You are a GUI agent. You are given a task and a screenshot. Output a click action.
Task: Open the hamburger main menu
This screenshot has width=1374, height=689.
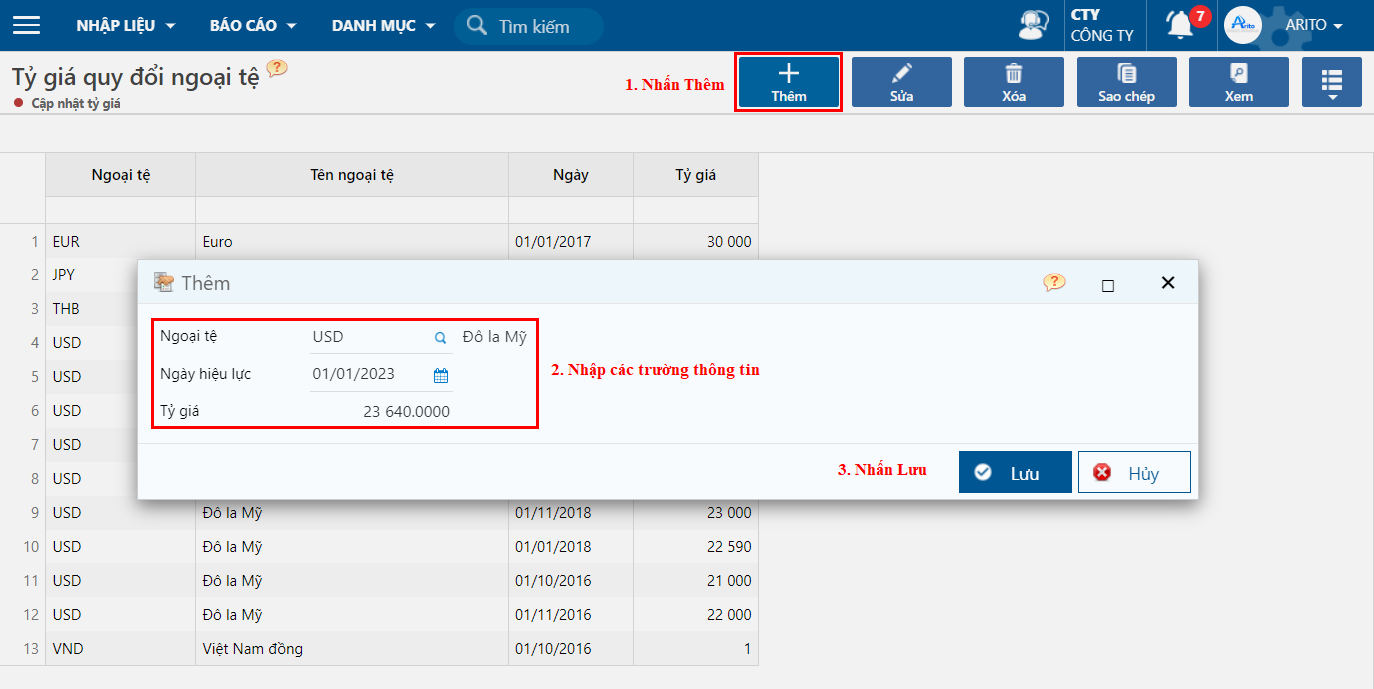26,25
